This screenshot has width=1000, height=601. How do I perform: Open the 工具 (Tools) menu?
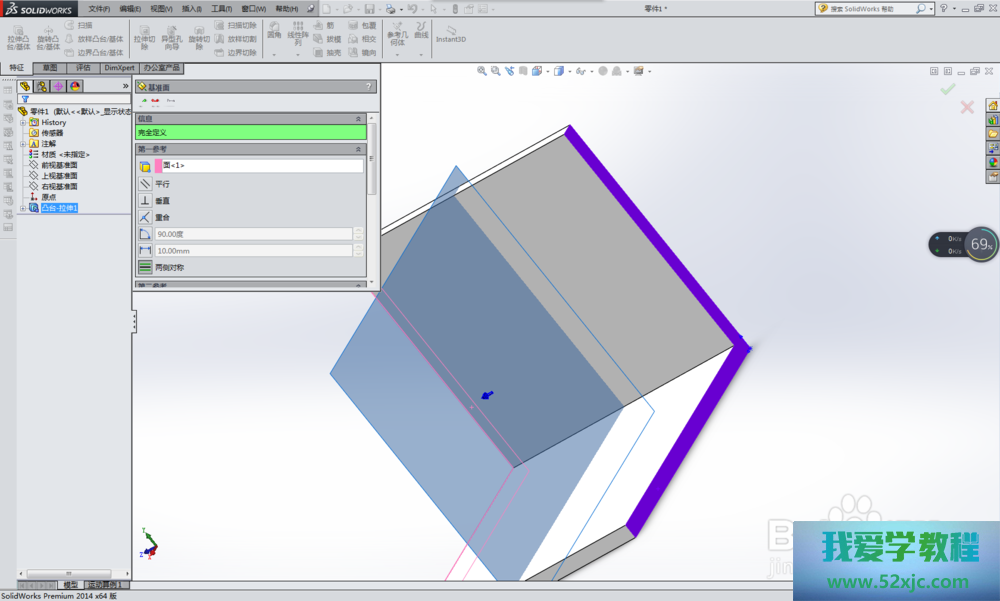pos(221,8)
